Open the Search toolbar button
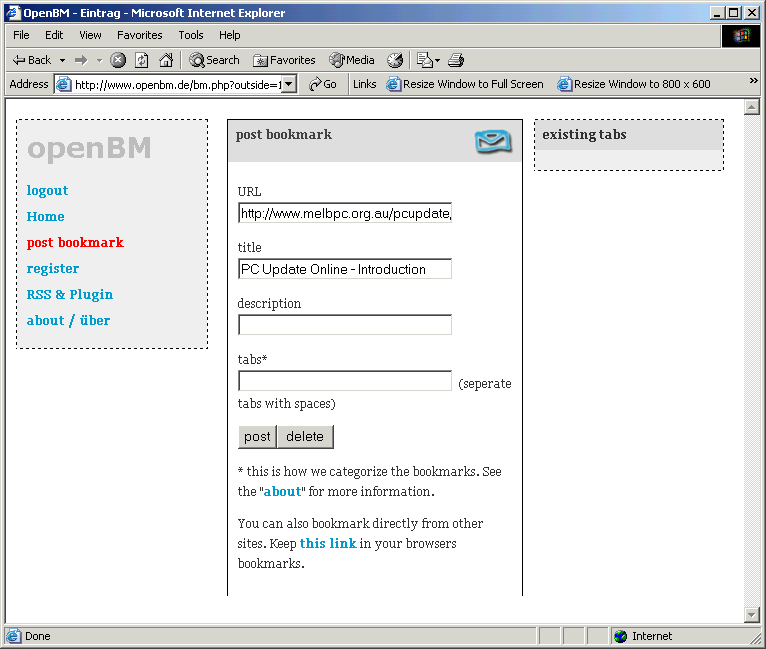This screenshot has width=766, height=649. pyautogui.click(x=214, y=60)
